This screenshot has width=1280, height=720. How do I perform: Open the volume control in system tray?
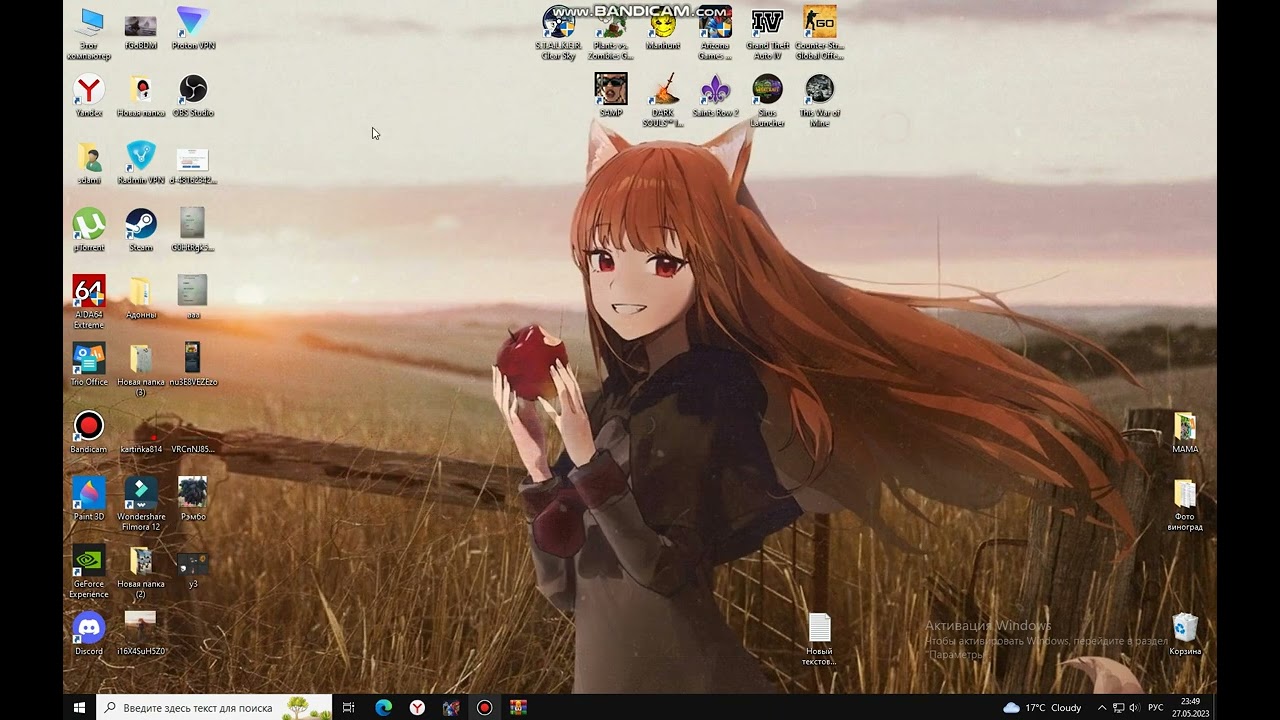click(x=1134, y=707)
